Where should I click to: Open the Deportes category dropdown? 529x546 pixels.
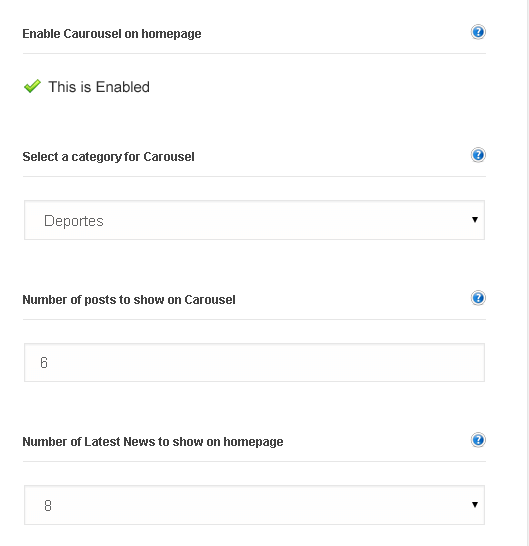click(x=254, y=220)
